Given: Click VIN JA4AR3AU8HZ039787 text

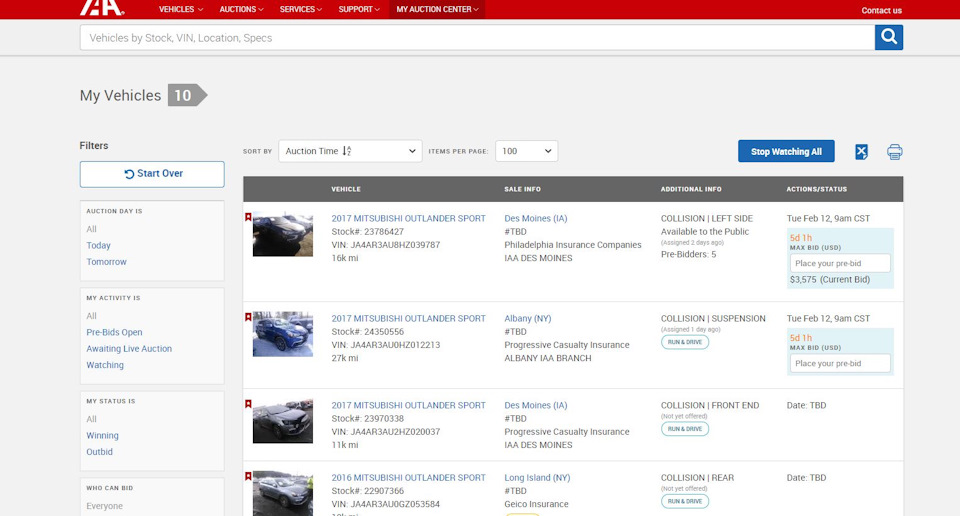Looking at the screenshot, I should point(386,245).
